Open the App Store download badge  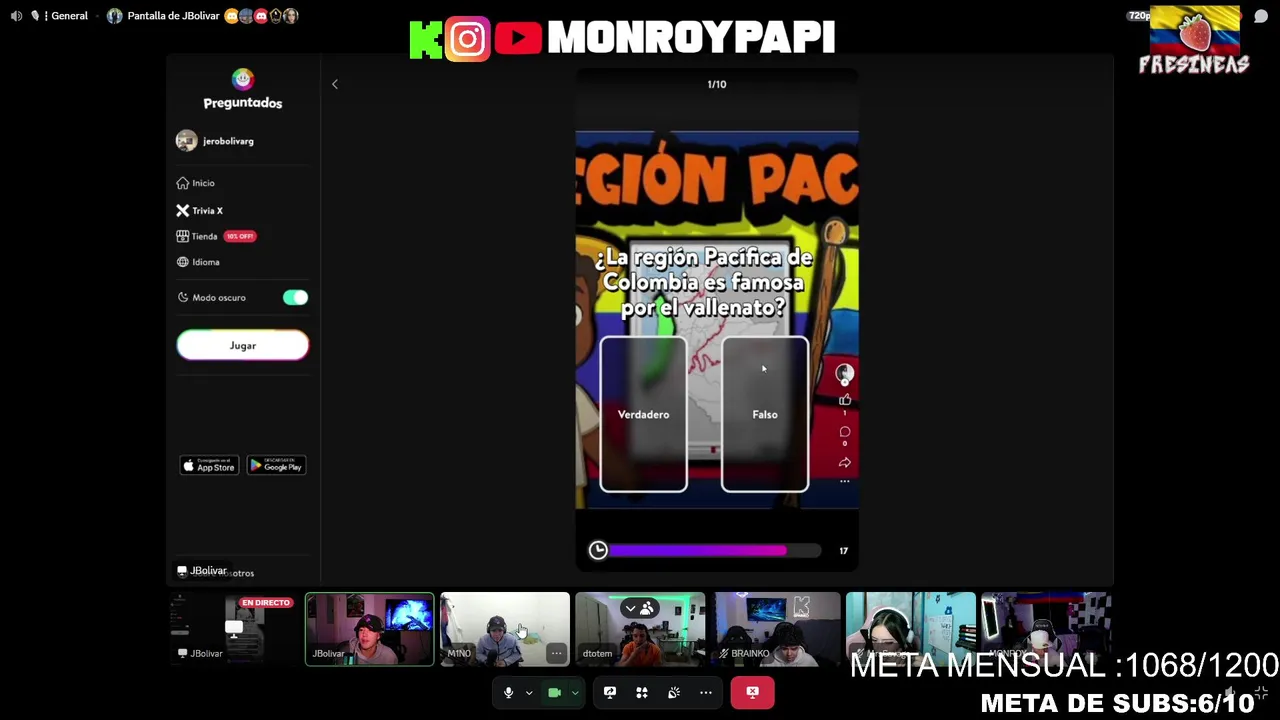coord(209,465)
